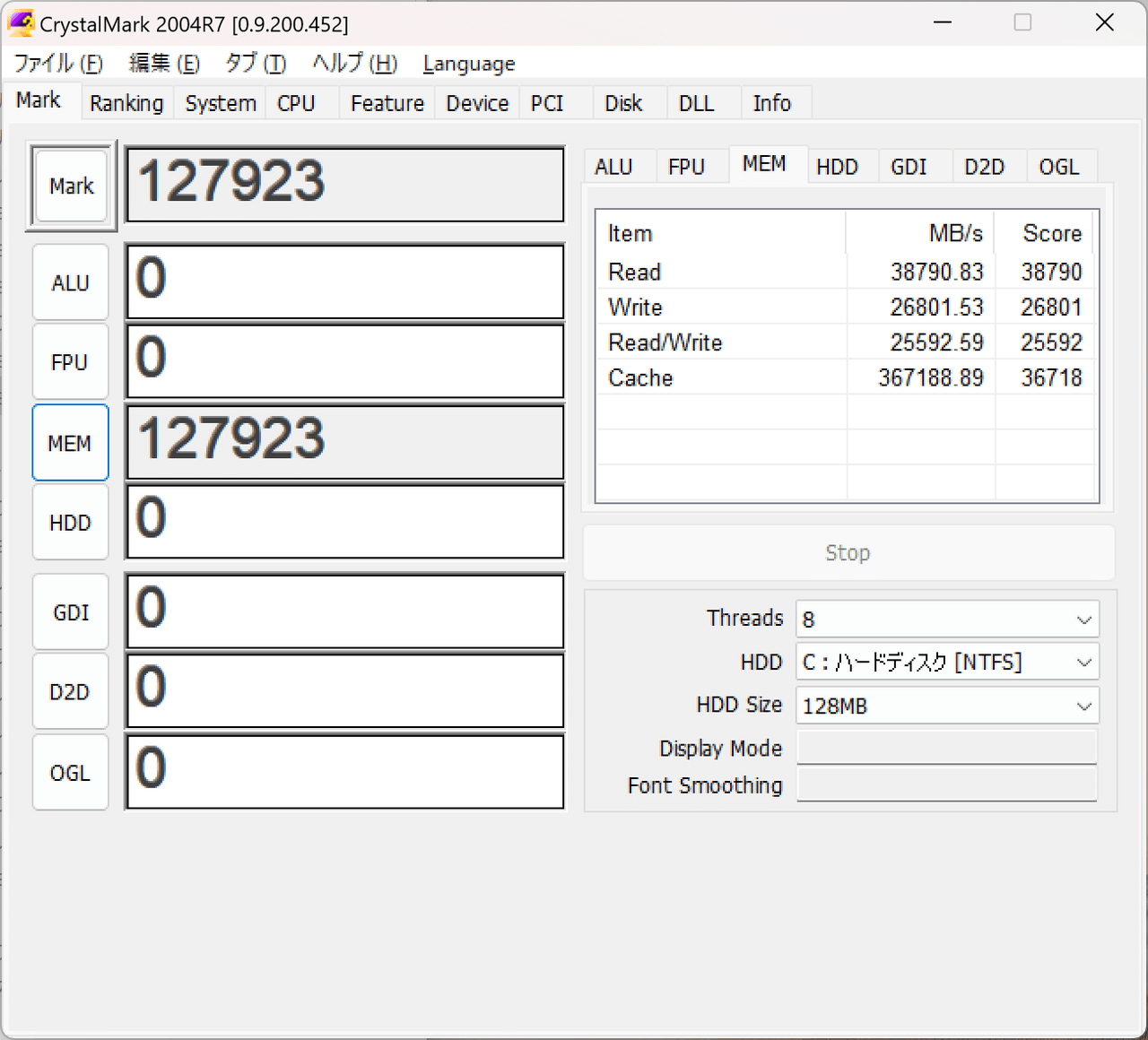Image resolution: width=1148 pixels, height=1040 pixels.
Task: Click the Display Mode field
Action: click(x=946, y=748)
